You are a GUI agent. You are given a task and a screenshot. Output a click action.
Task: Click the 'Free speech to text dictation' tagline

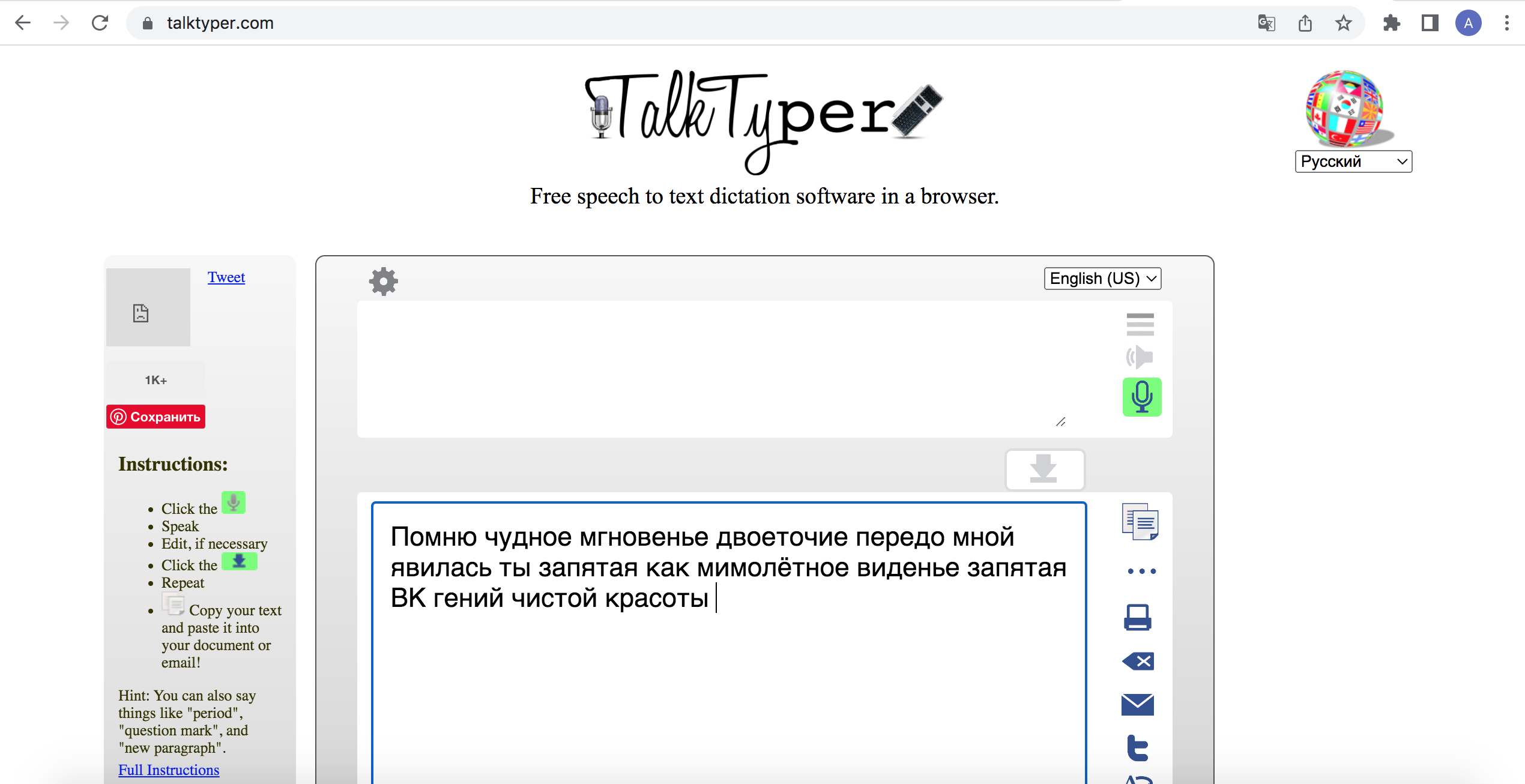(764, 196)
